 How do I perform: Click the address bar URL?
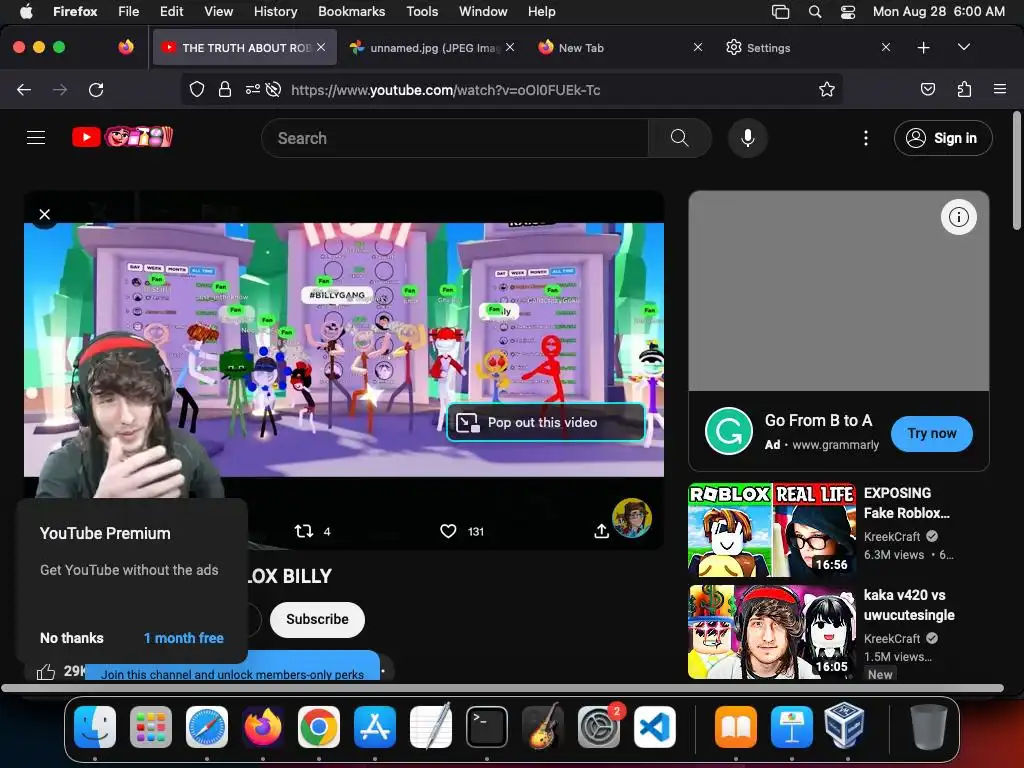point(446,90)
